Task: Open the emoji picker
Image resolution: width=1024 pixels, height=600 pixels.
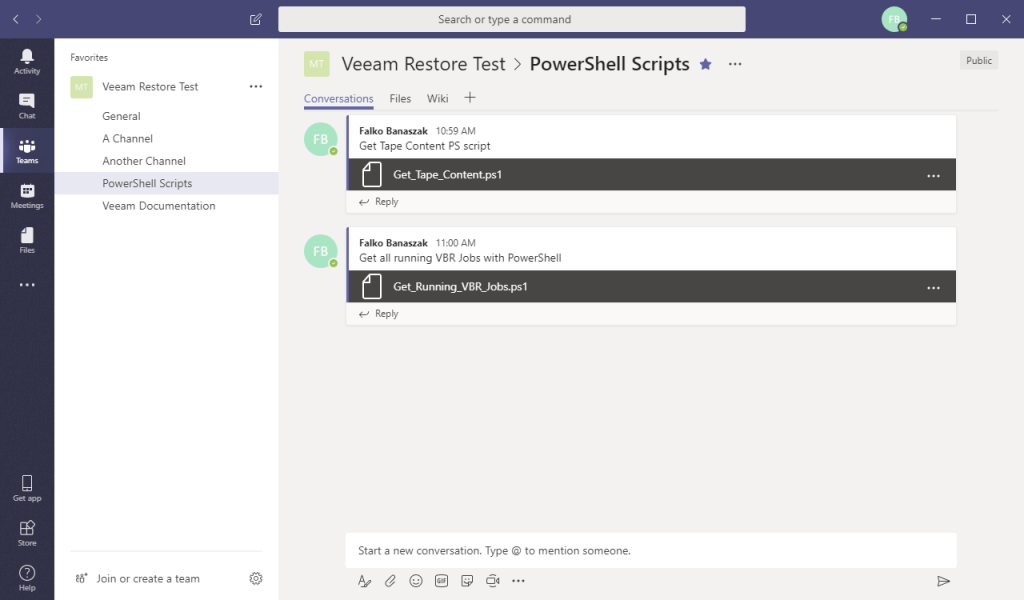Action: click(415, 580)
